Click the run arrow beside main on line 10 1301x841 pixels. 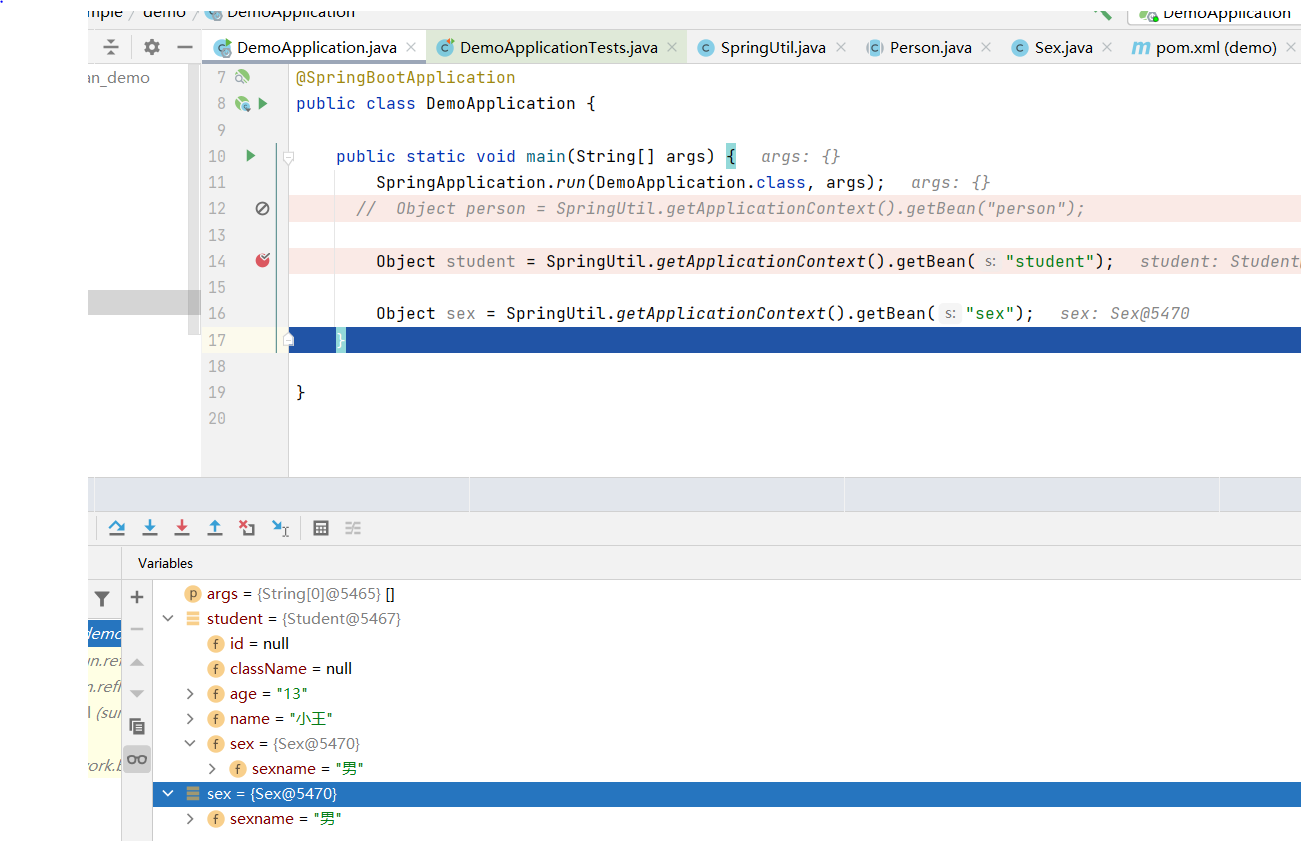point(251,155)
